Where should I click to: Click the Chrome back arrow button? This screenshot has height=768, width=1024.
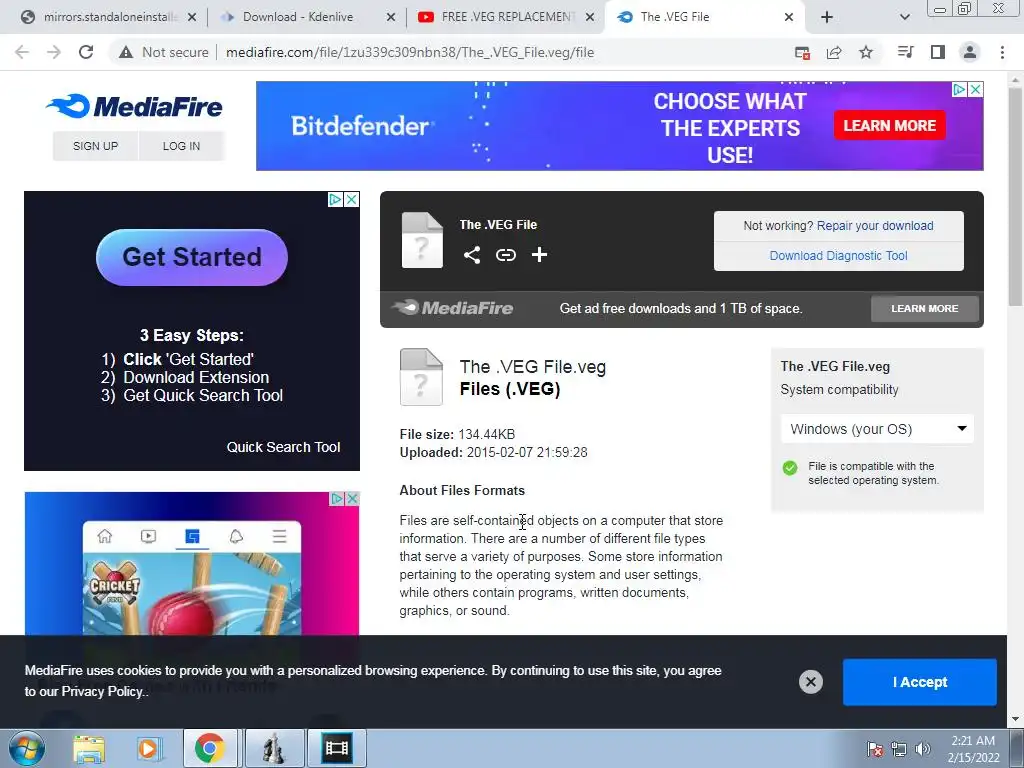[22, 52]
